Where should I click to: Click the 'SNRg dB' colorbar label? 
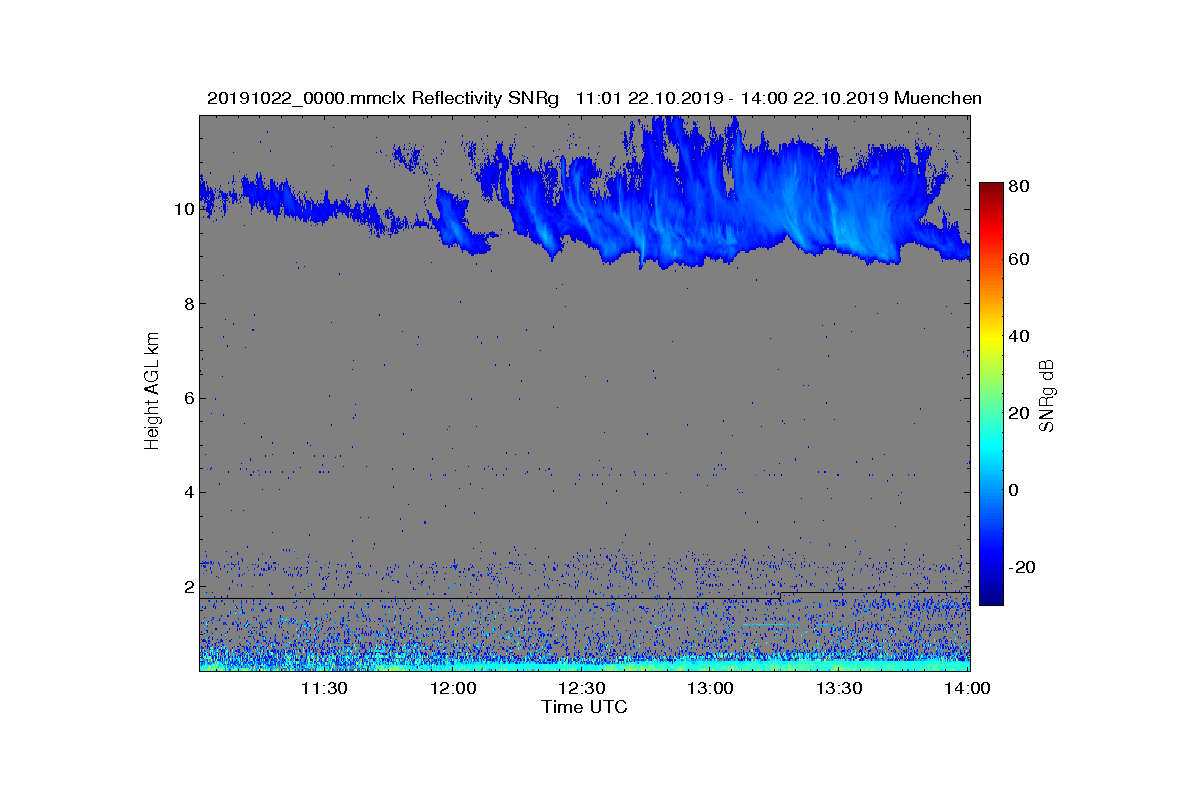[1047, 396]
